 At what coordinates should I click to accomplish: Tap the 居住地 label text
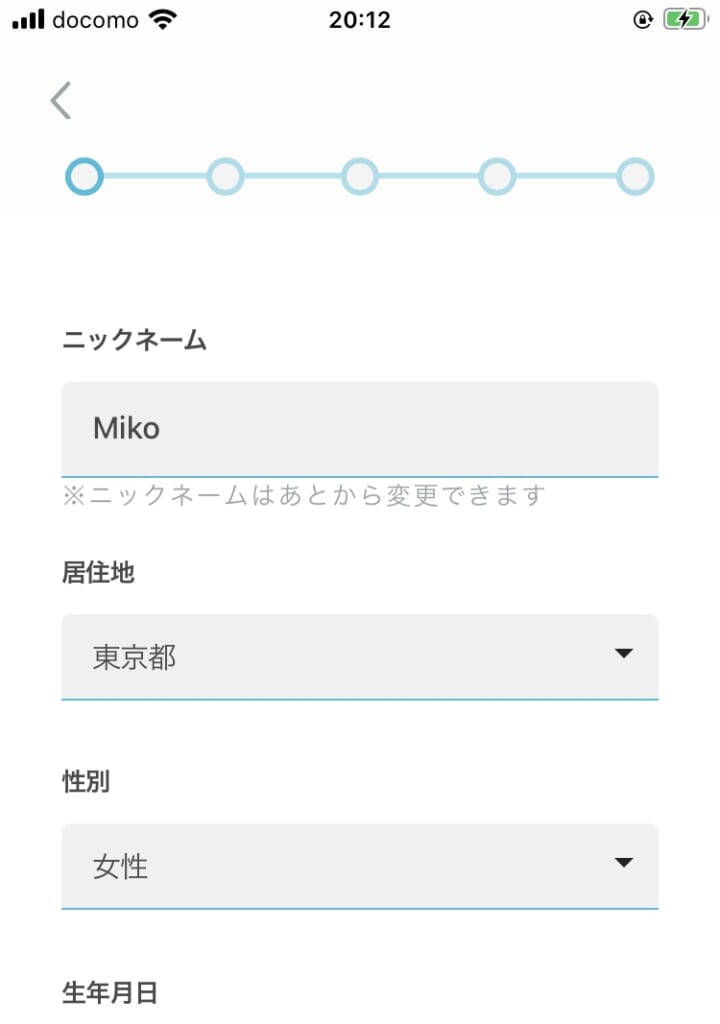click(98, 573)
